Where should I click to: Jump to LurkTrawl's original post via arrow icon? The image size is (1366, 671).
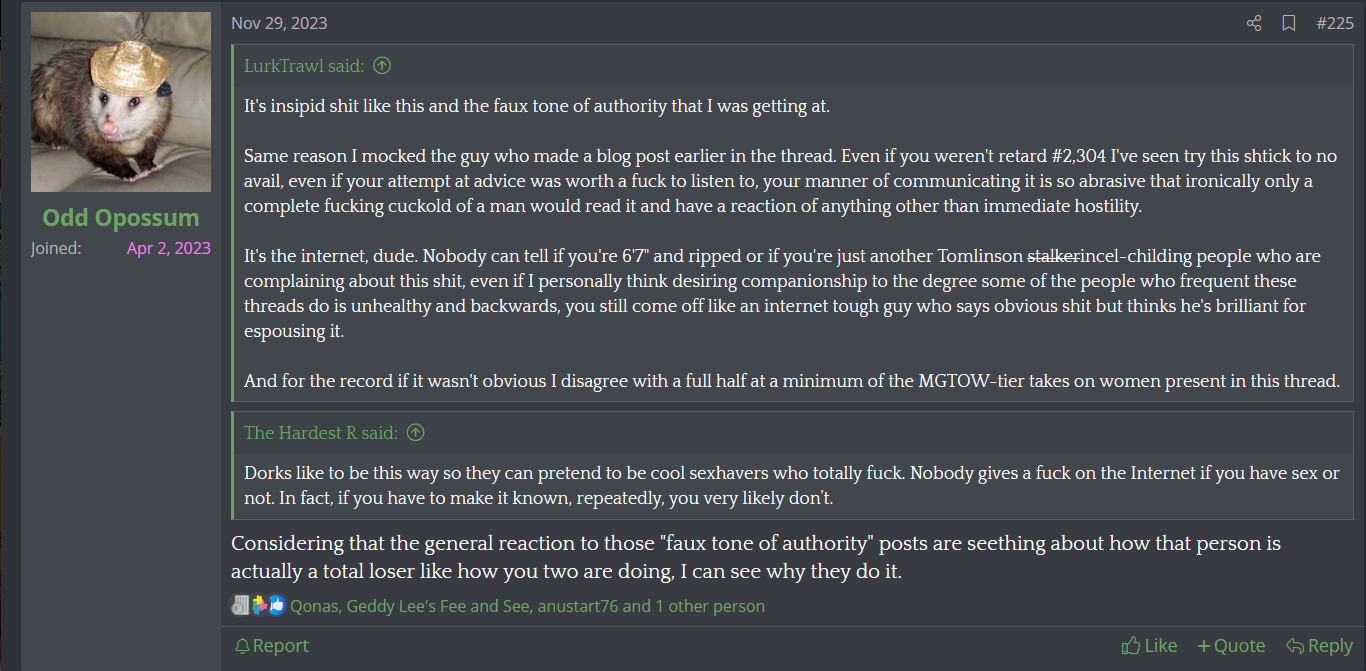pos(382,66)
